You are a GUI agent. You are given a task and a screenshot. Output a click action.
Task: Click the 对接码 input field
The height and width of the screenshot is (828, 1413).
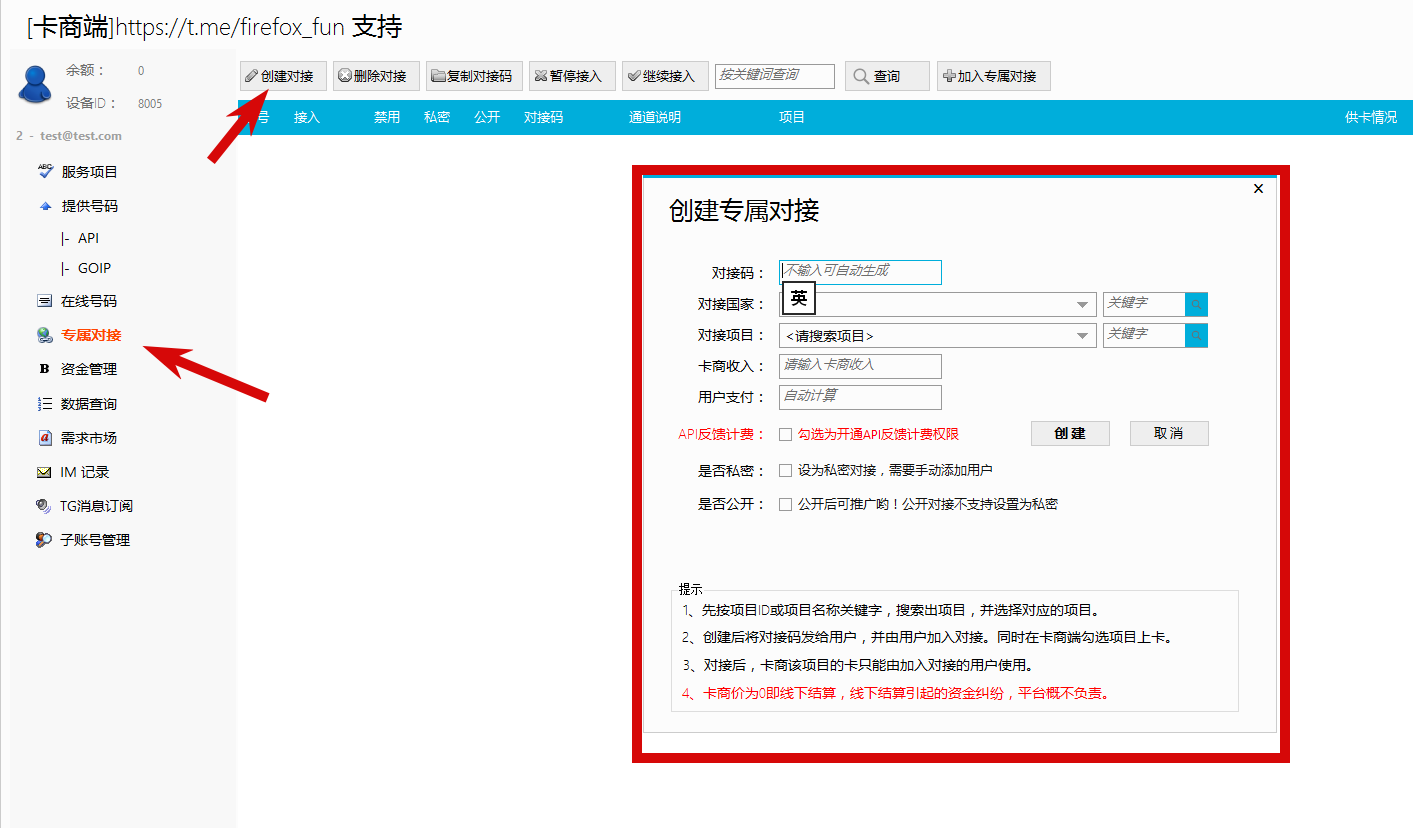click(x=861, y=272)
